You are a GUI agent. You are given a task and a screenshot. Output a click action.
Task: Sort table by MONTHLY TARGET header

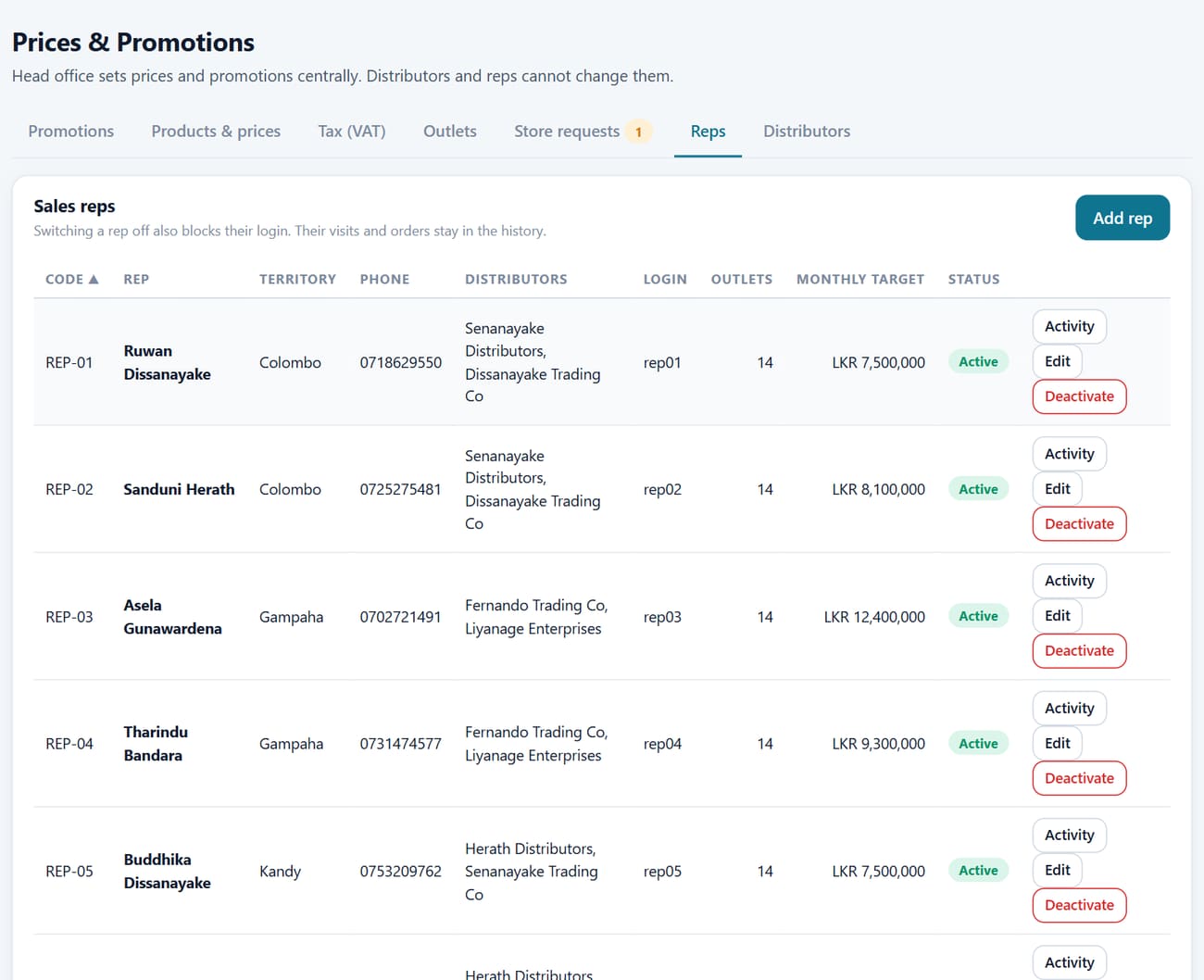coord(860,279)
